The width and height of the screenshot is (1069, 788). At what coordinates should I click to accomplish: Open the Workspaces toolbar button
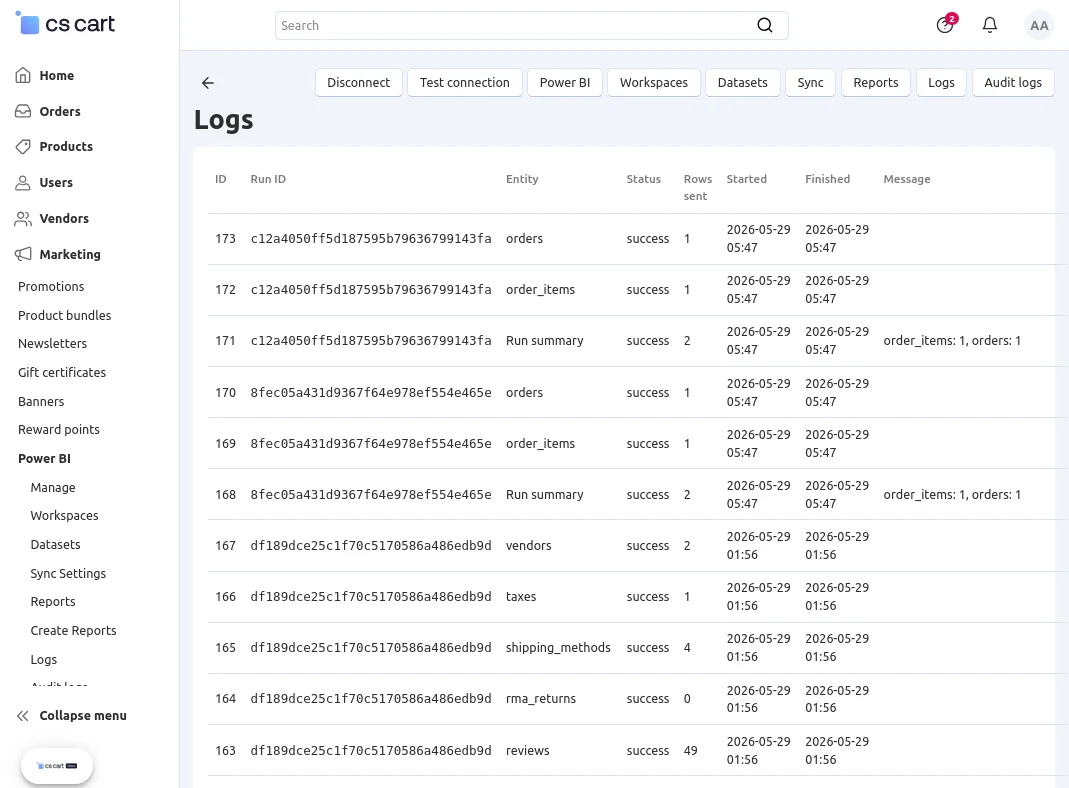point(654,82)
